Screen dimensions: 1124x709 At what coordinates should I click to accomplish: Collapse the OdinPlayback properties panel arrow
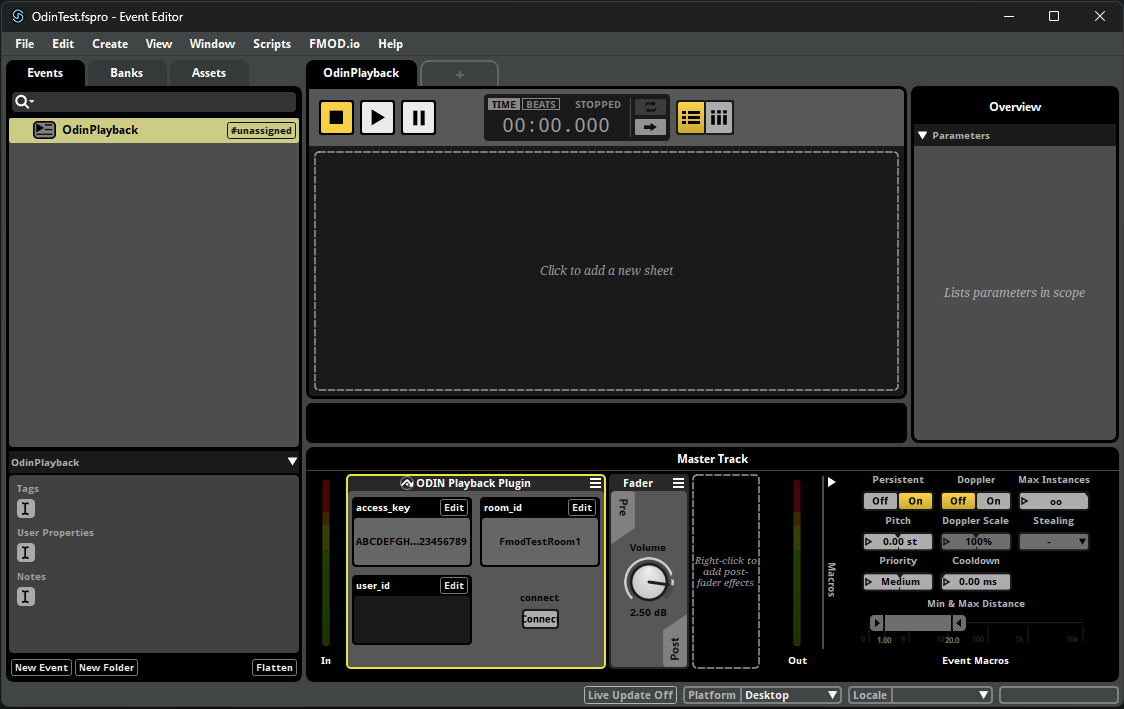point(292,462)
